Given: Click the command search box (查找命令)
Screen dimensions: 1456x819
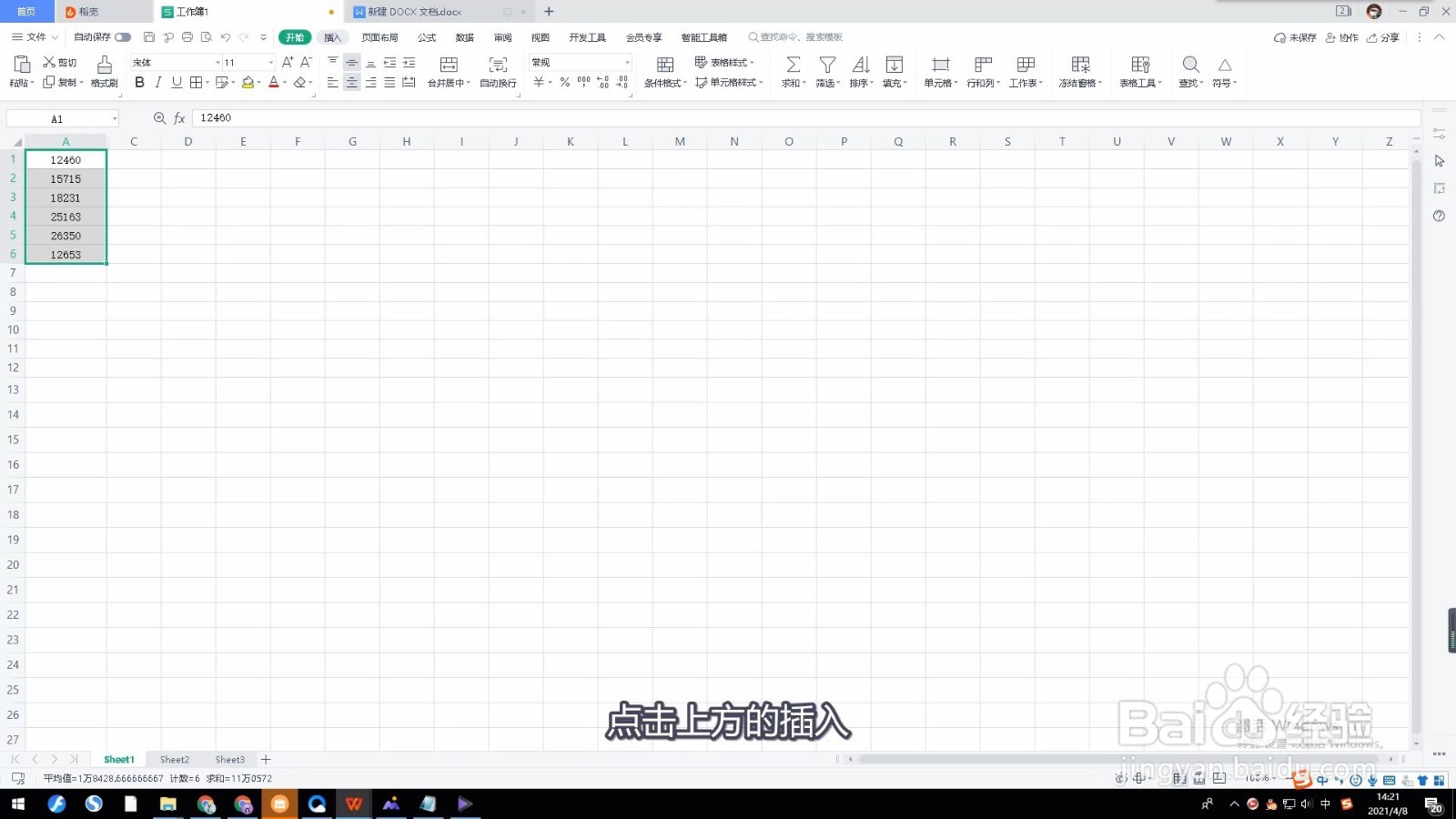Looking at the screenshot, I should (x=796, y=37).
